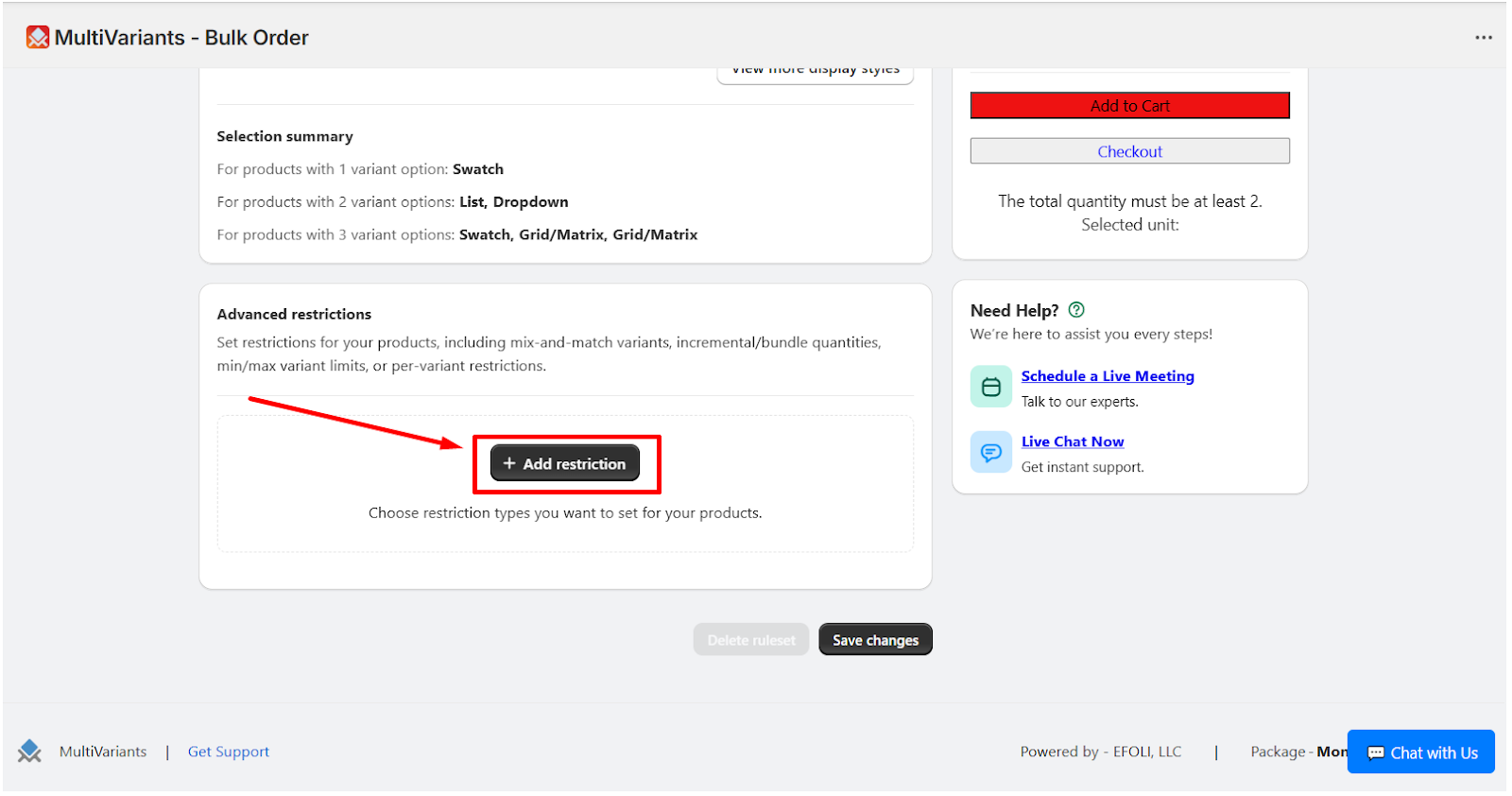
Task: Click the '2 variant options: List, Dropdown' line
Action: pos(392,202)
